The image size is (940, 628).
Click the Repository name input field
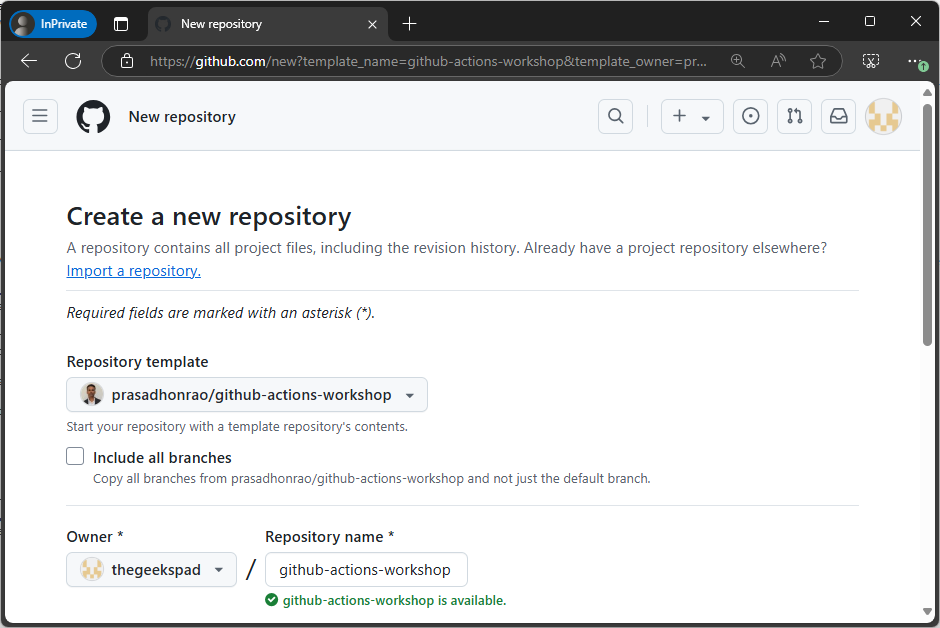366,570
